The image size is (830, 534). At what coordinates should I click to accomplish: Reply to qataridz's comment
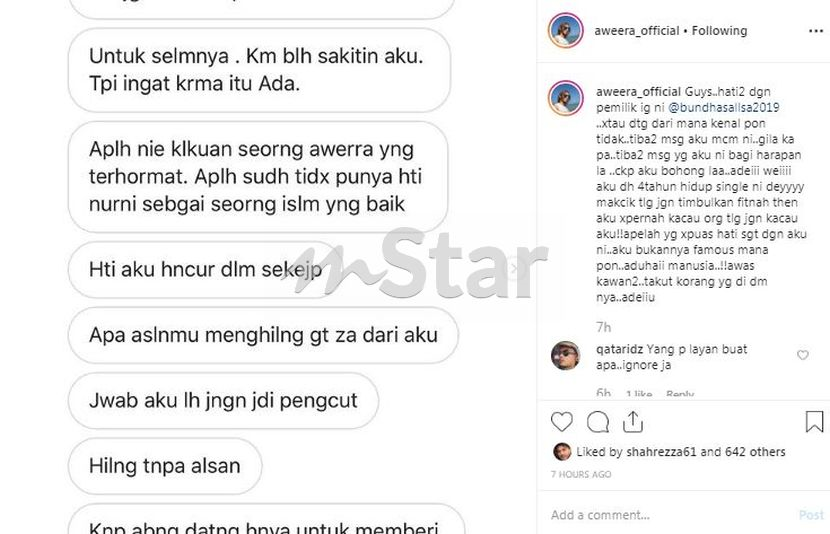680,394
